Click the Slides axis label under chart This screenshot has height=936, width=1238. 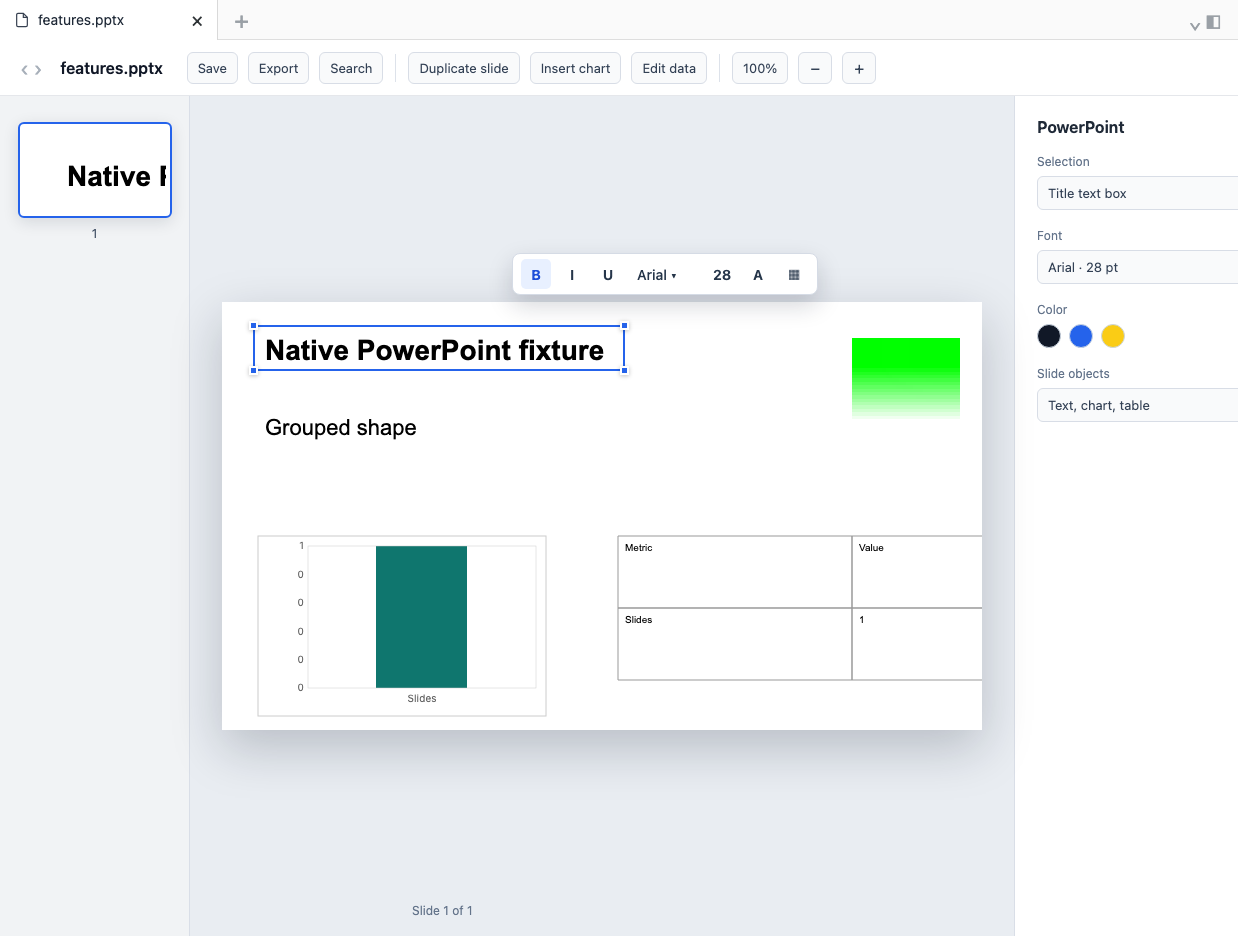point(422,699)
